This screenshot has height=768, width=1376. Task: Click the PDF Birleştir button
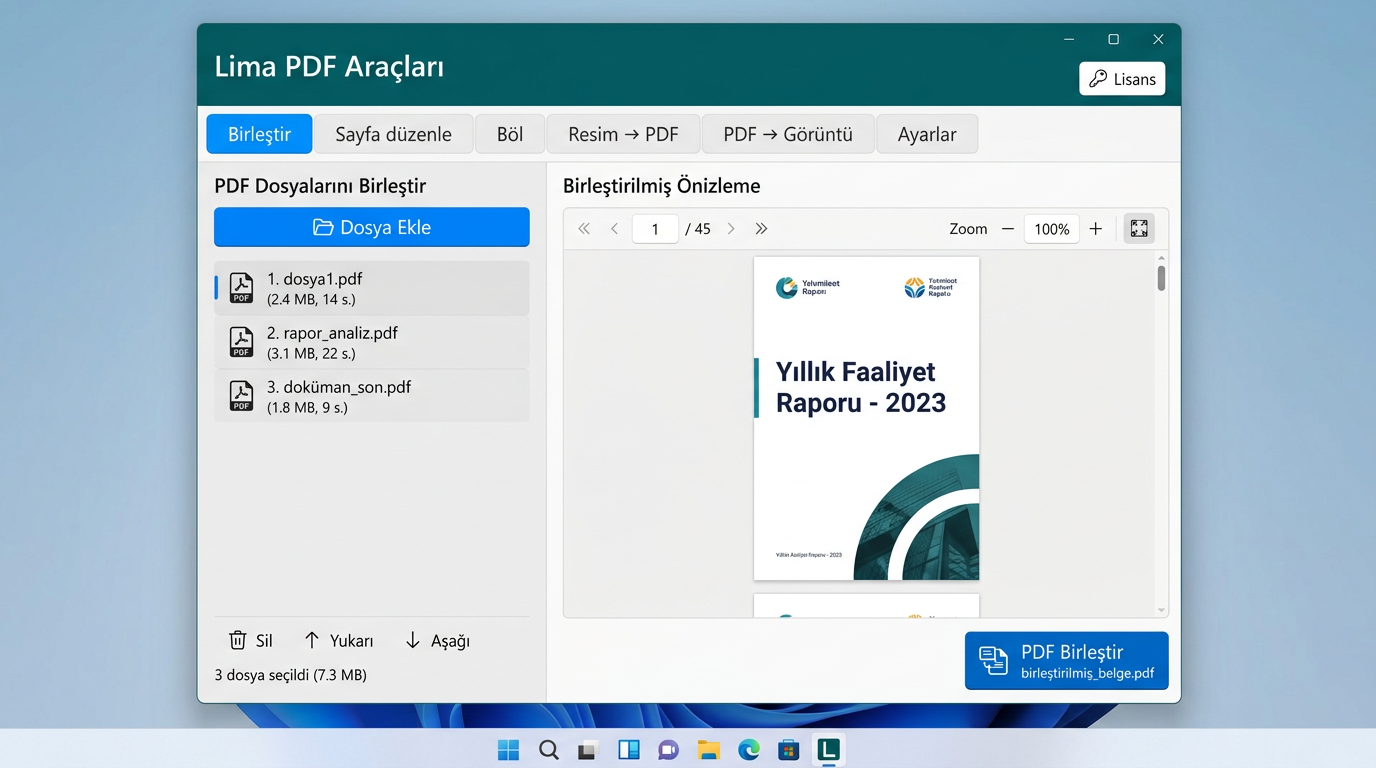click(1066, 661)
